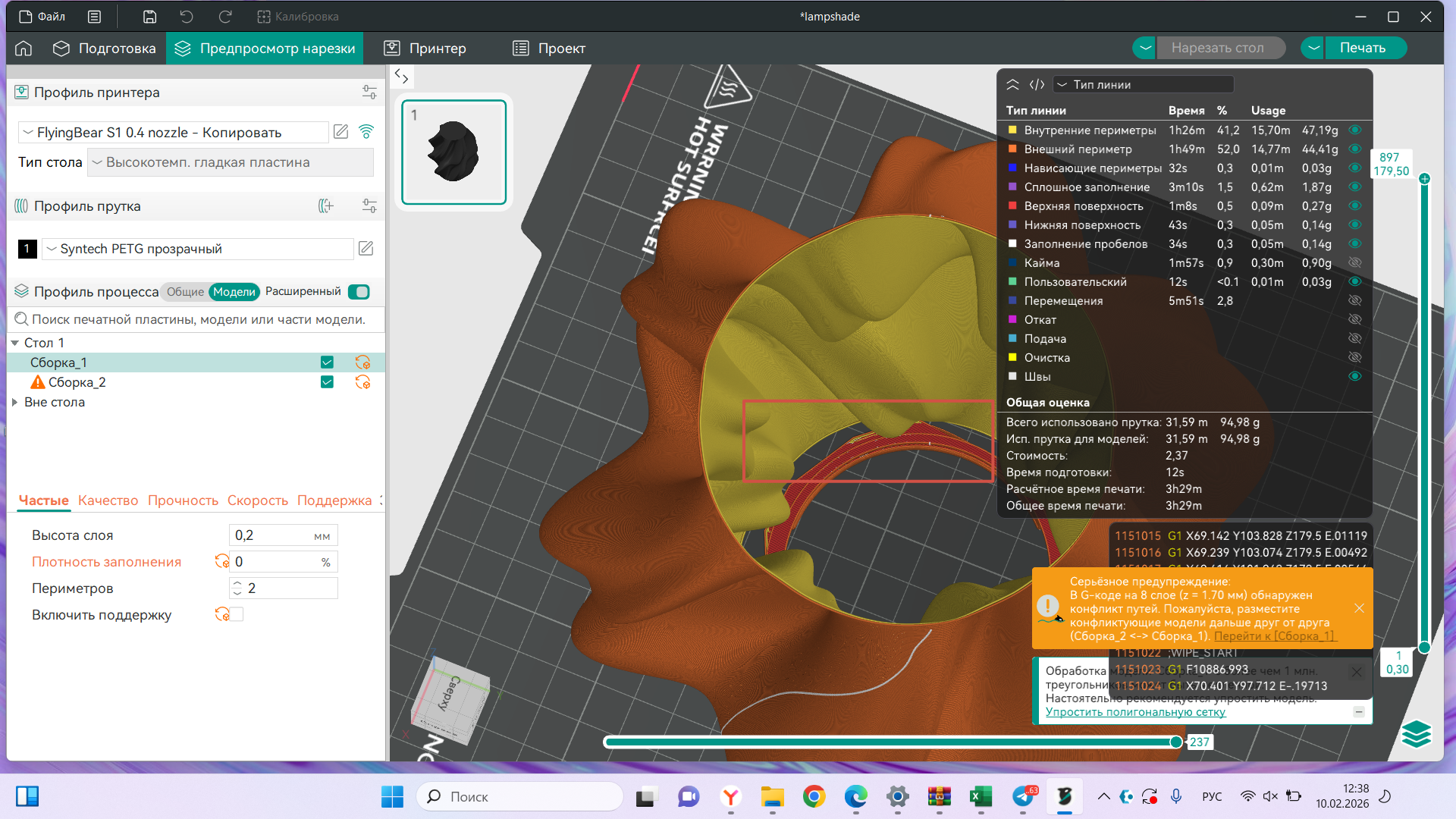This screenshot has width=1456, height=819.
Task: Click the home icon in the top bar
Action: point(24,49)
